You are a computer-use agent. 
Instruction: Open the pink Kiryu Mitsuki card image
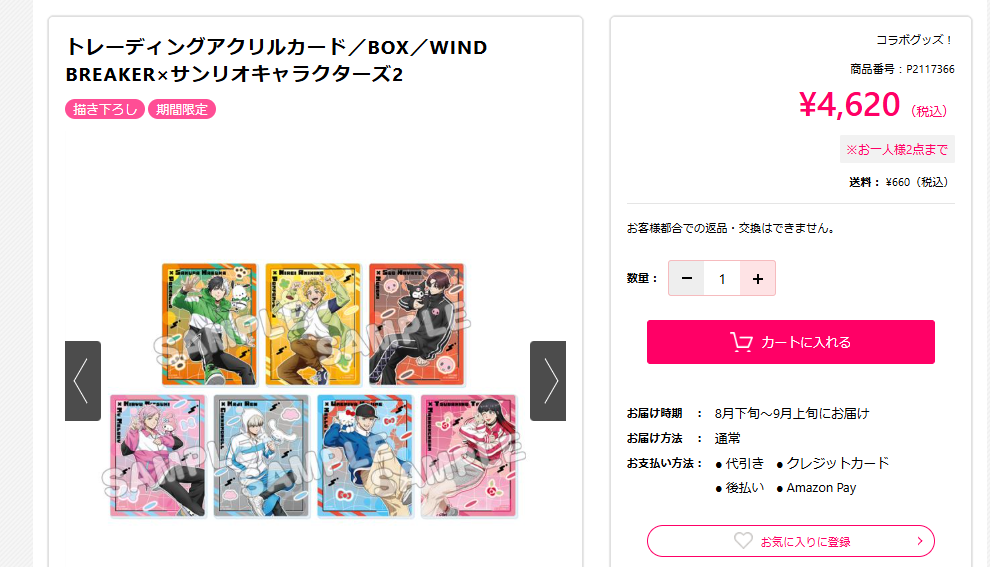click(x=158, y=456)
